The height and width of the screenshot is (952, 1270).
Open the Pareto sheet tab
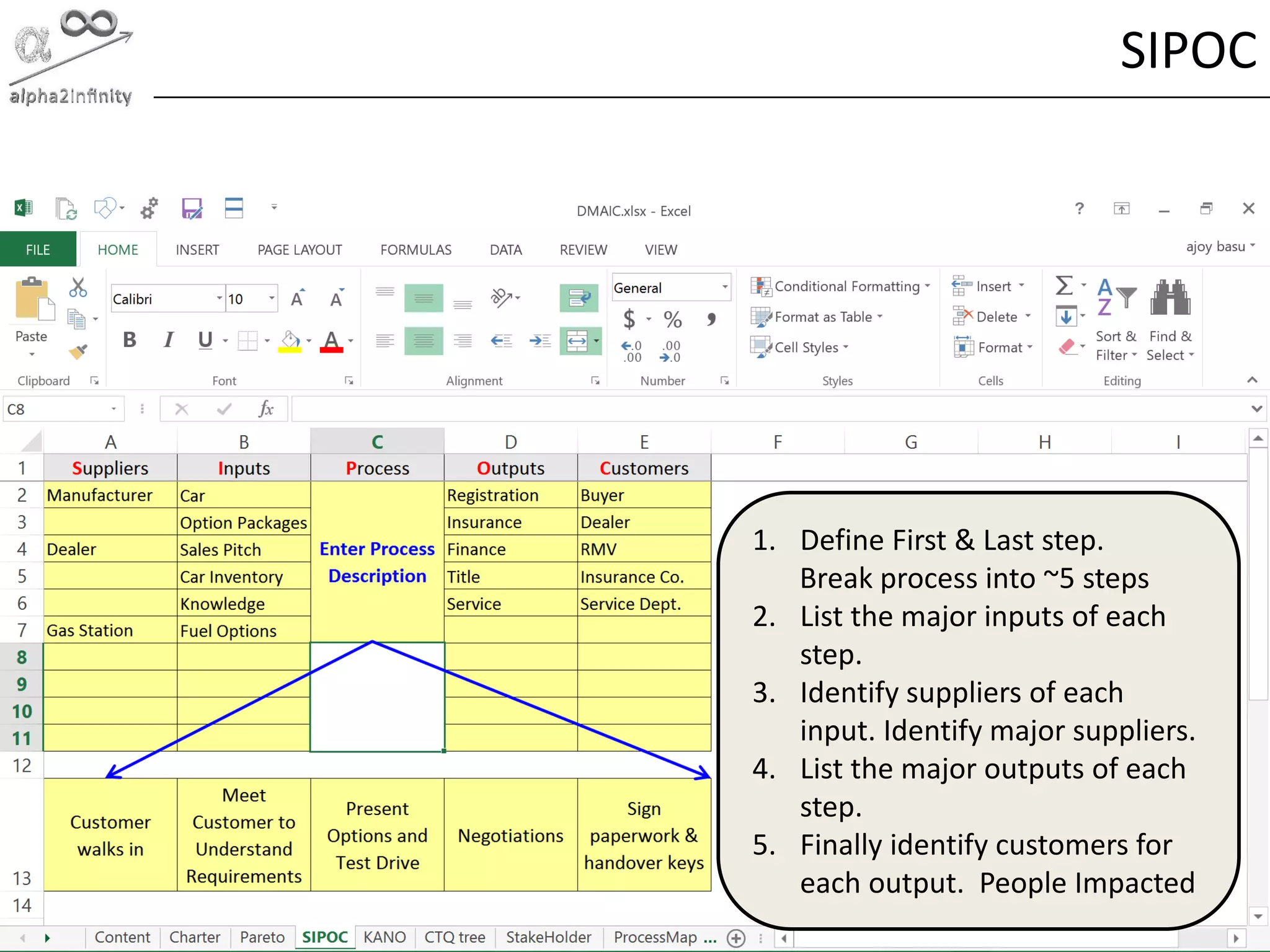click(262, 937)
